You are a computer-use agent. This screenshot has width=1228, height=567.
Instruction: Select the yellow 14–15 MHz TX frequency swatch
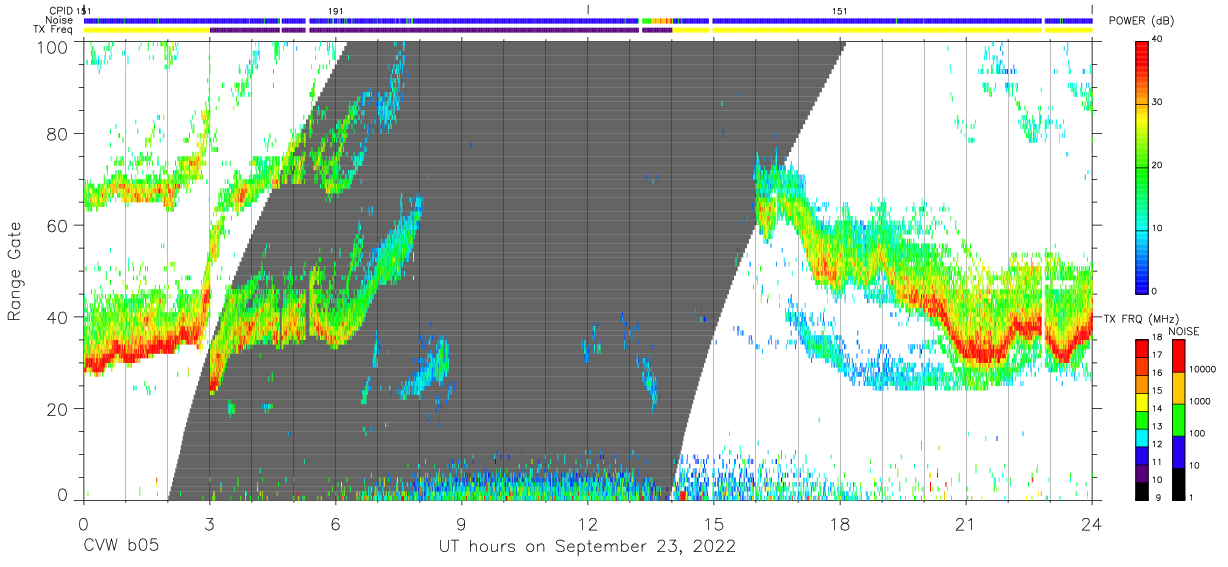tap(1143, 402)
